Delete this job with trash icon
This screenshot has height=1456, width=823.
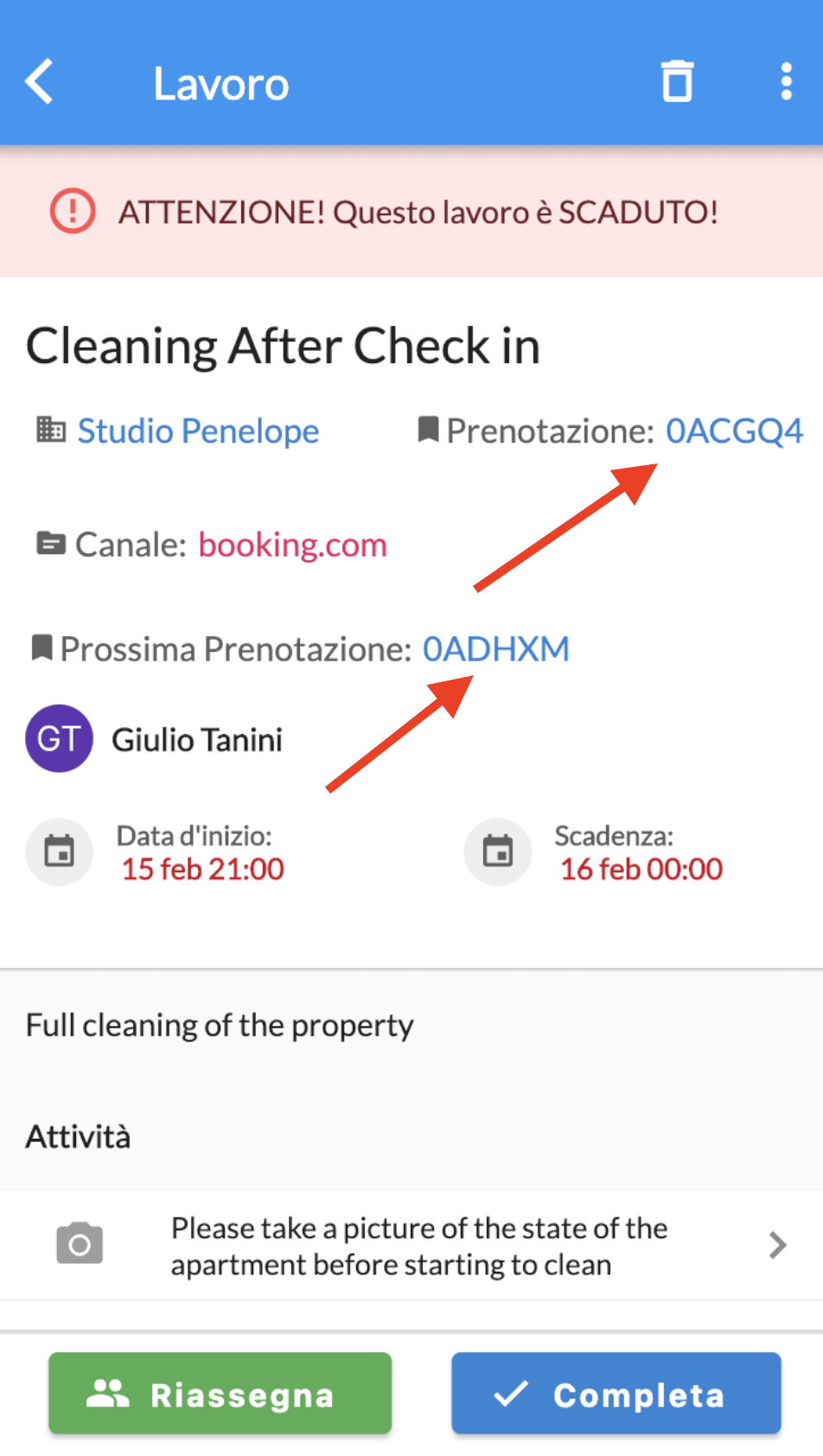(677, 82)
